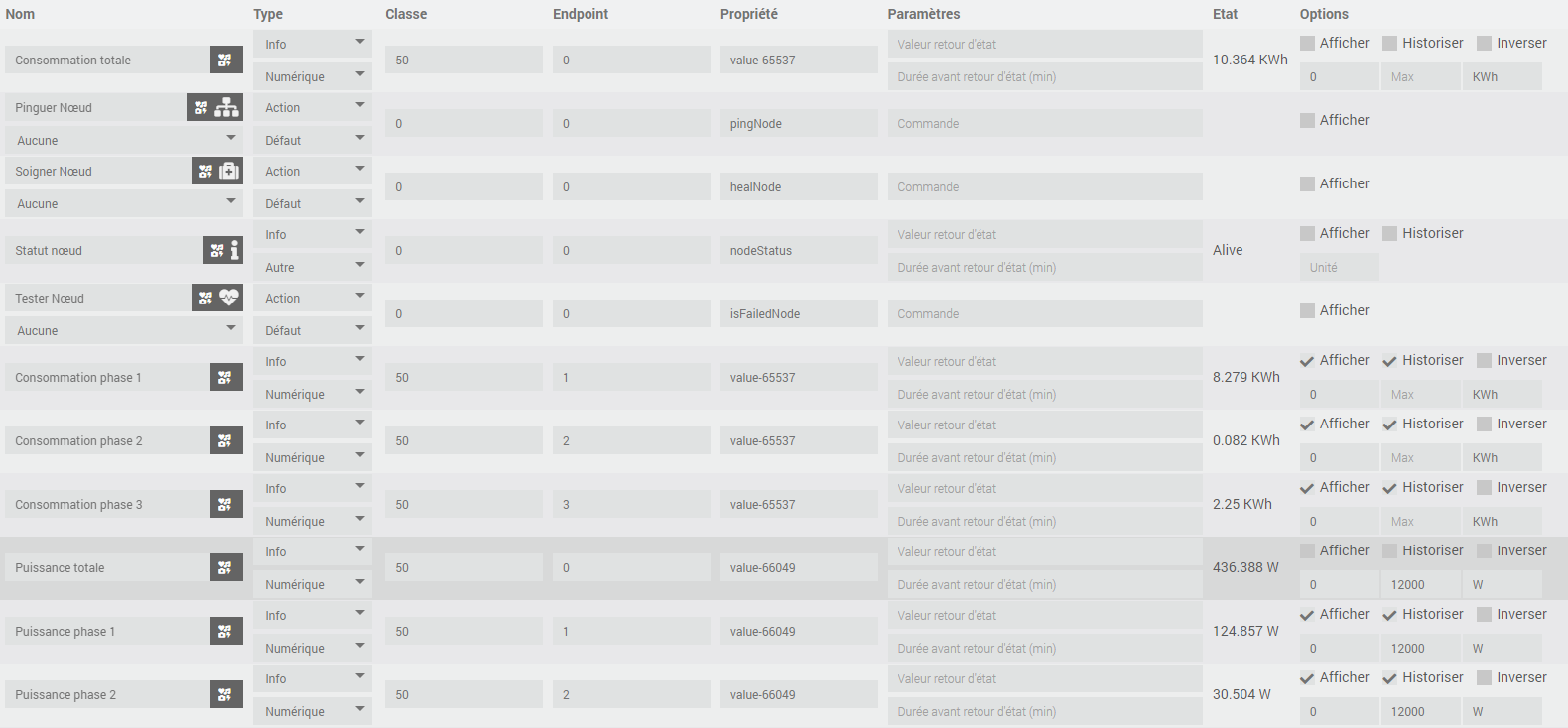Click the icon button for Puissance phase 2

(x=226, y=694)
